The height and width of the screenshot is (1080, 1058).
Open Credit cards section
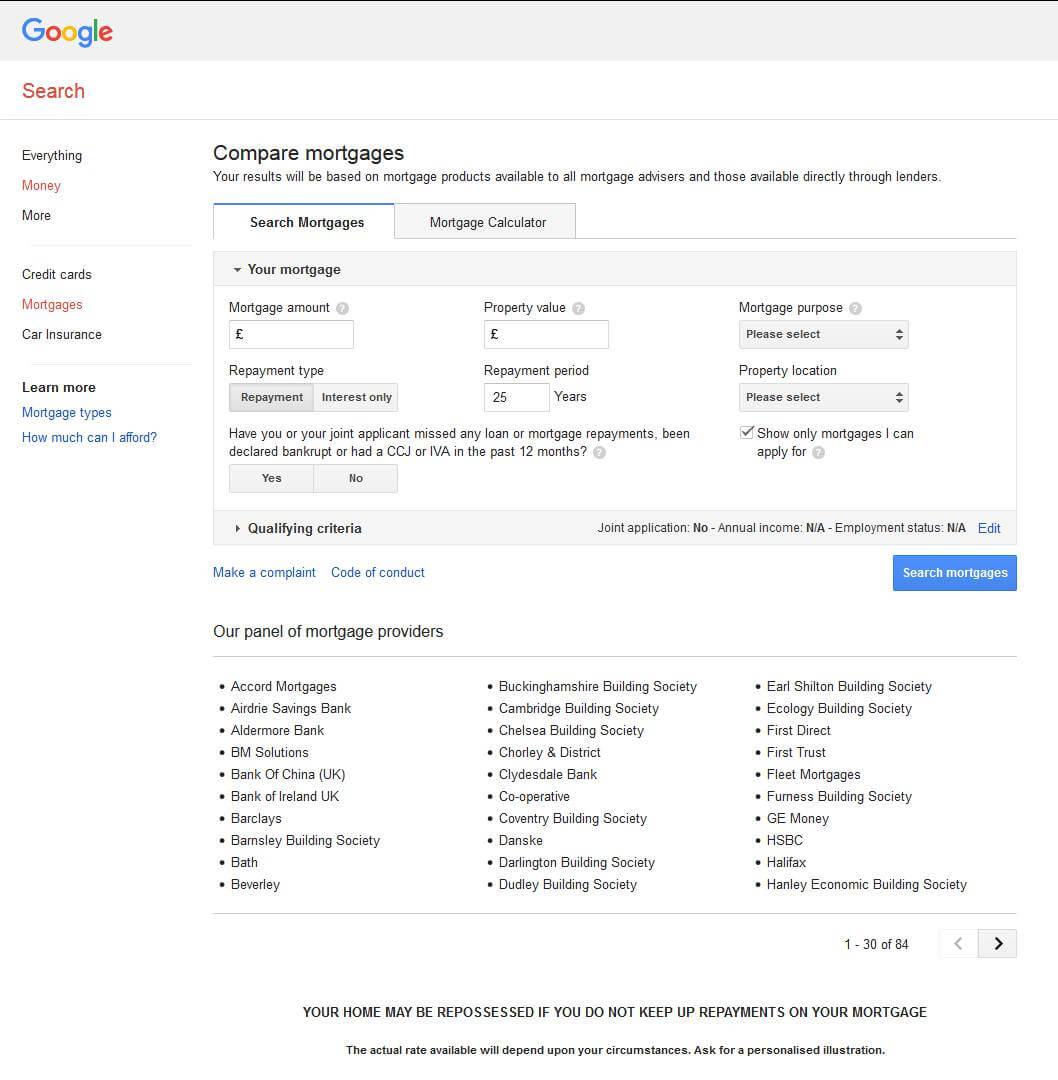(56, 275)
